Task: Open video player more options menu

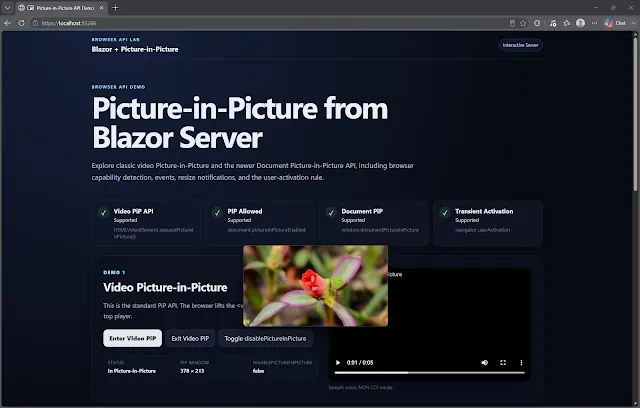Action: (521, 363)
